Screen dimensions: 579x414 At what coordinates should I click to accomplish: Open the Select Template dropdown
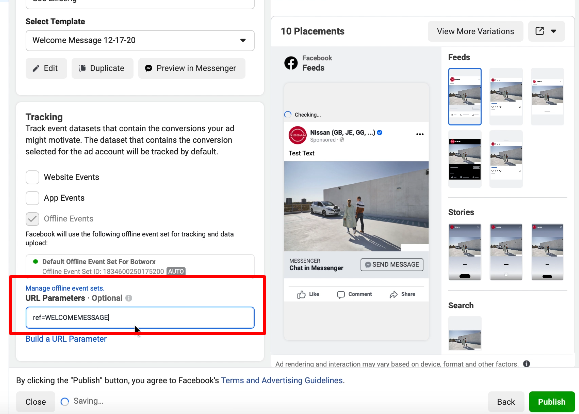click(140, 40)
